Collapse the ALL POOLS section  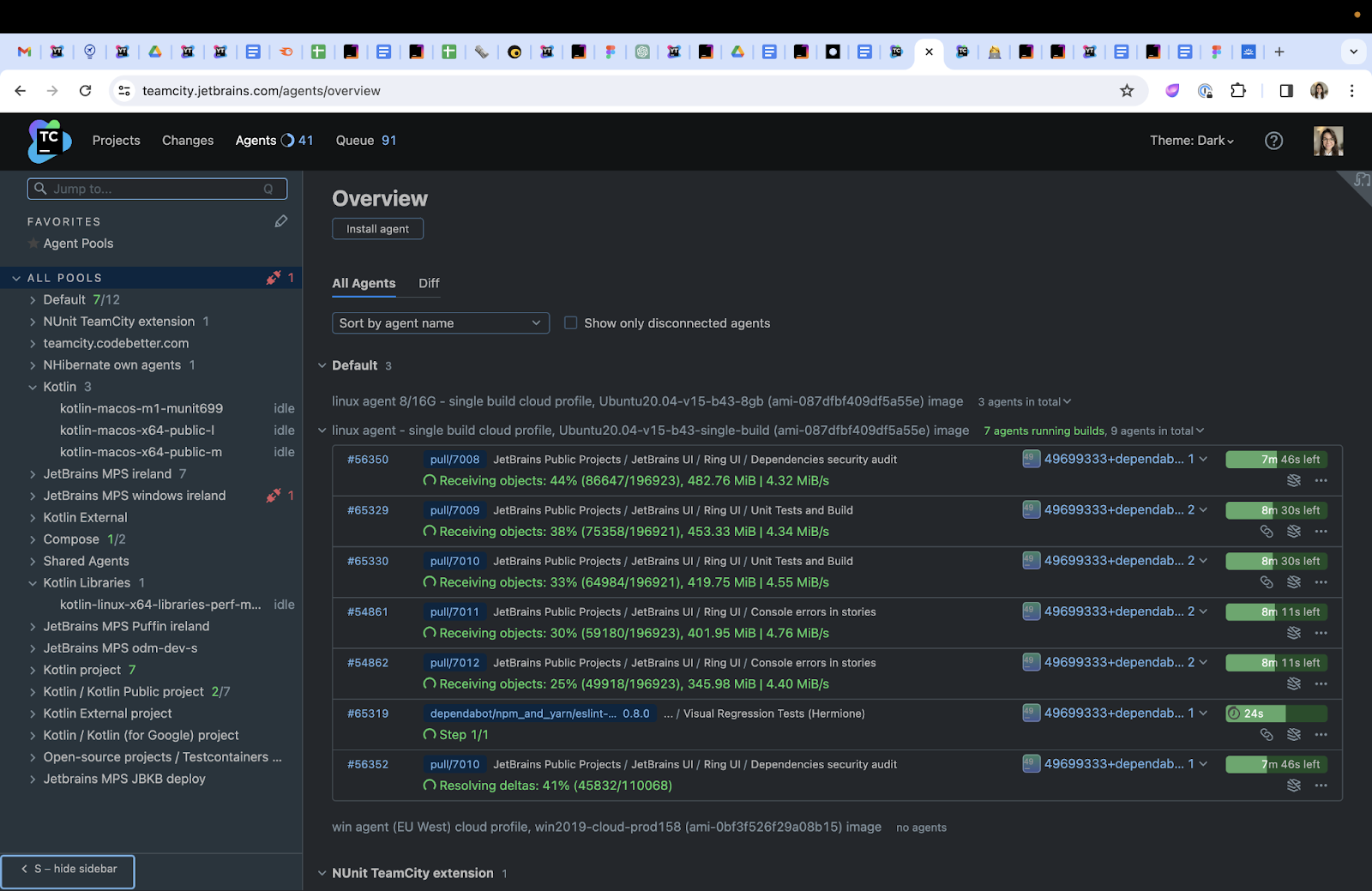pos(16,278)
